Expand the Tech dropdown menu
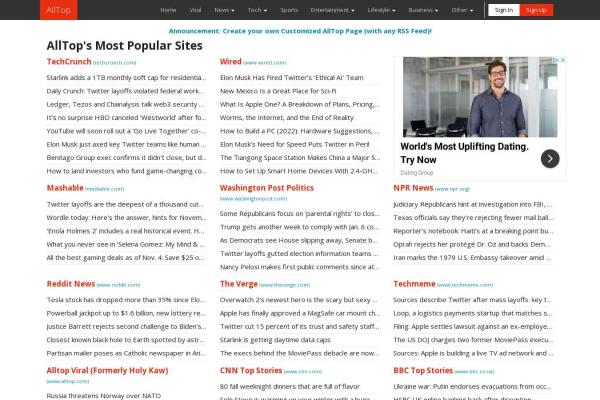Viewport: 600px width, 400px height. 258,10
